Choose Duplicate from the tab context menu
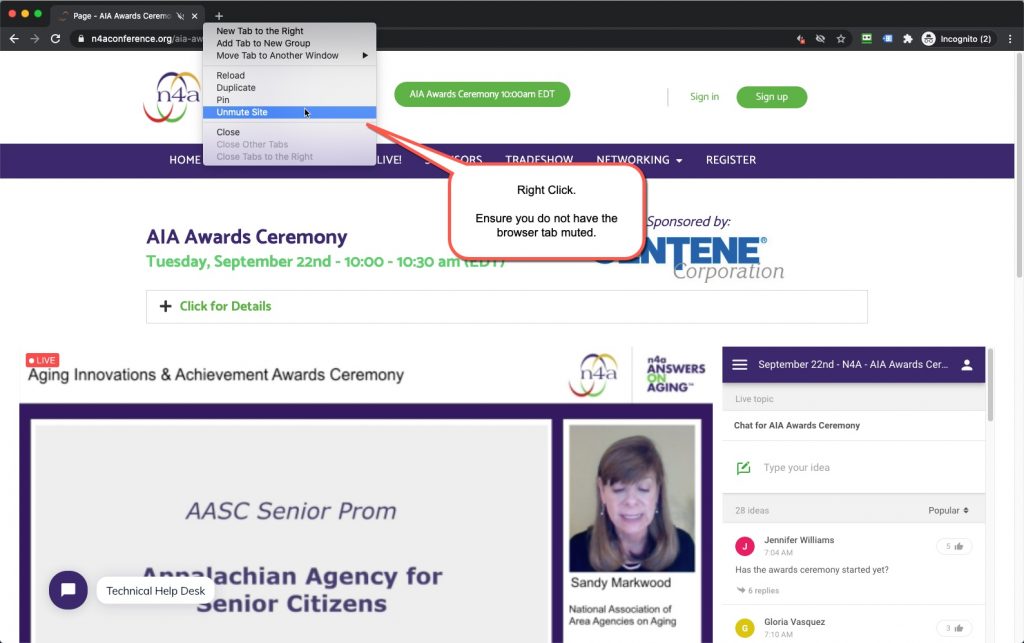This screenshot has width=1024, height=643. (236, 88)
